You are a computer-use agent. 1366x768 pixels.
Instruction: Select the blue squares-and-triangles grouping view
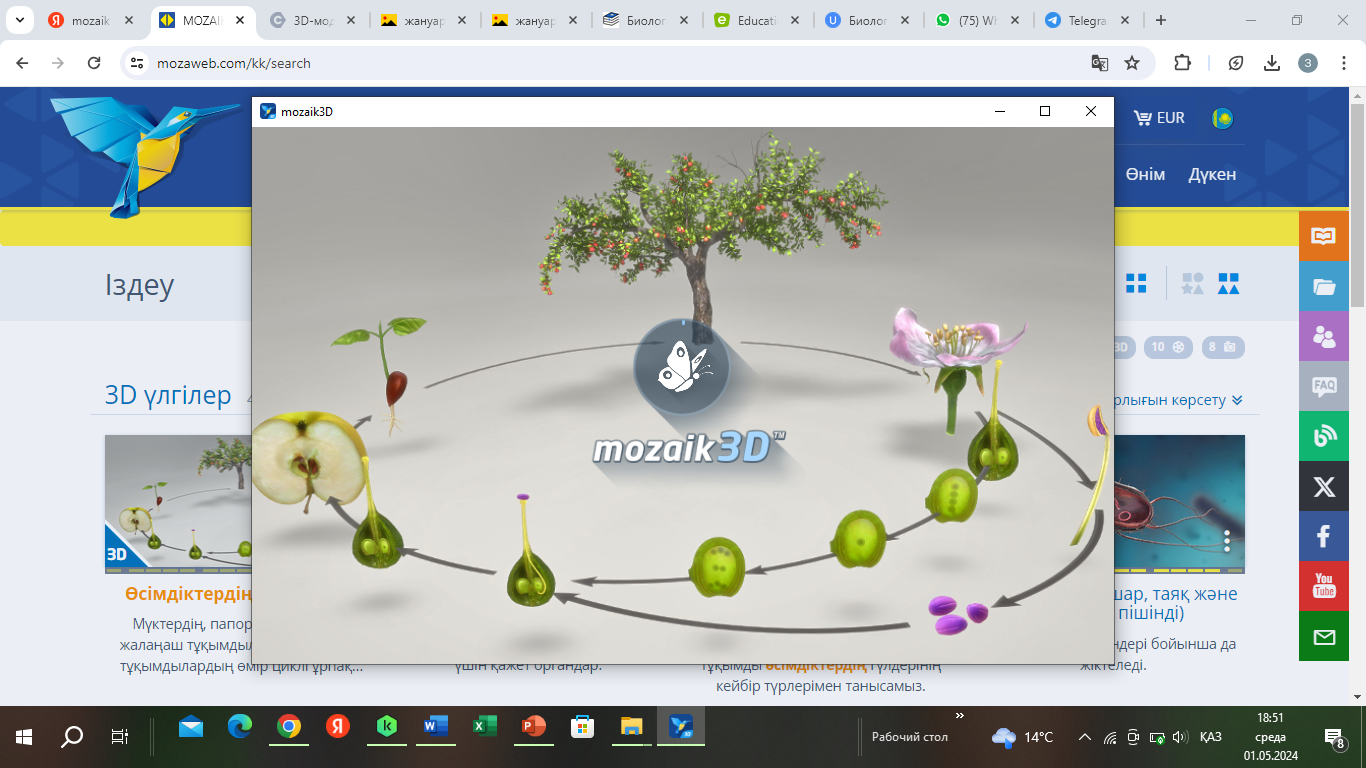pos(1229,283)
